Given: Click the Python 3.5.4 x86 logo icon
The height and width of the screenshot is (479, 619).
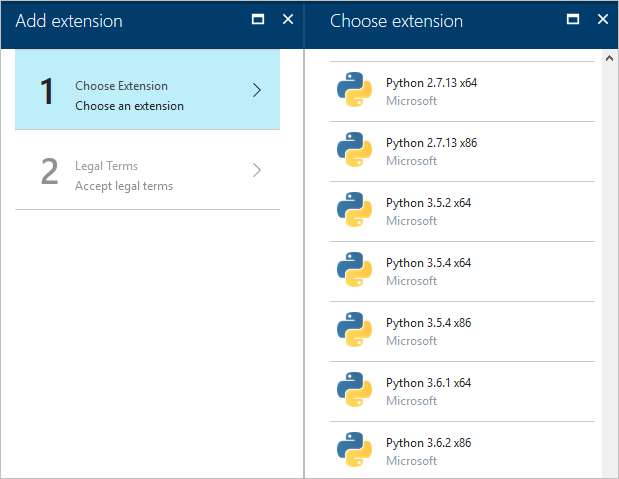Looking at the screenshot, I should [x=355, y=331].
